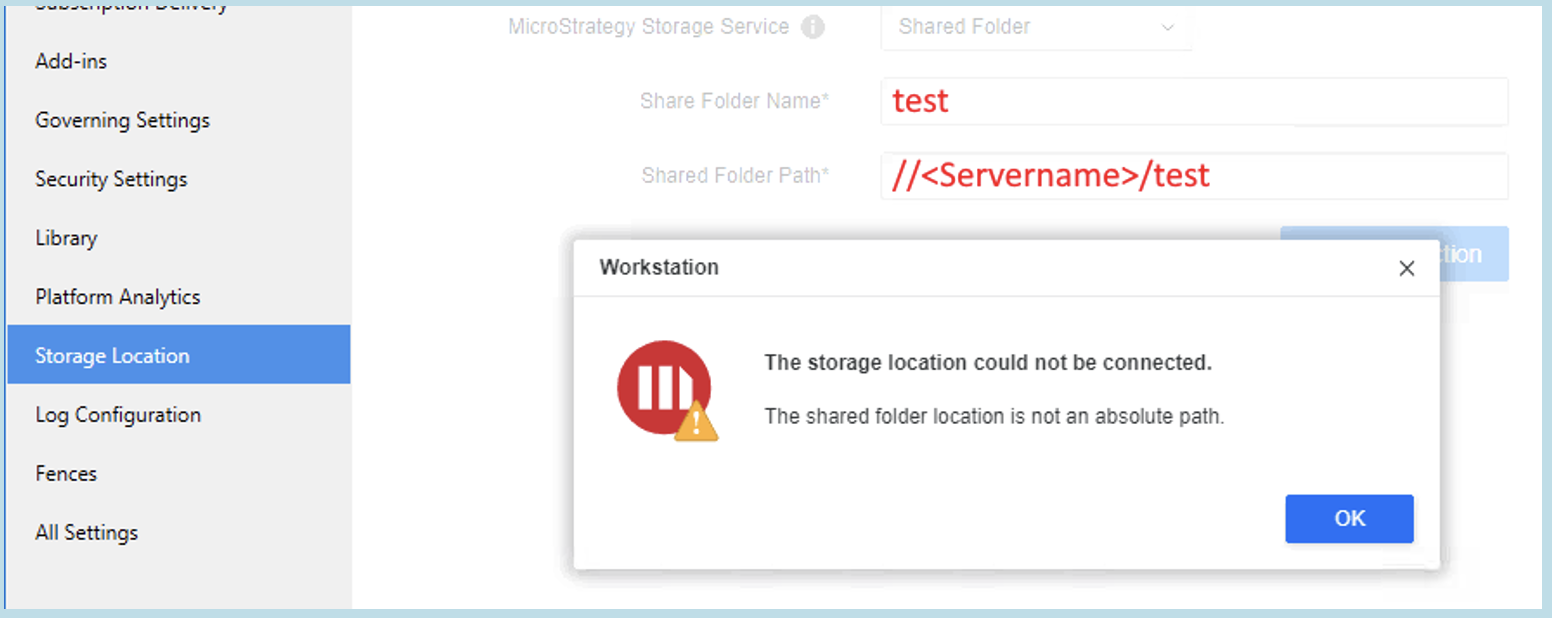Viewport: 1552px width, 618px height.
Task: Click the Shared Folder dropdown chevron arrow
Action: click(1167, 29)
